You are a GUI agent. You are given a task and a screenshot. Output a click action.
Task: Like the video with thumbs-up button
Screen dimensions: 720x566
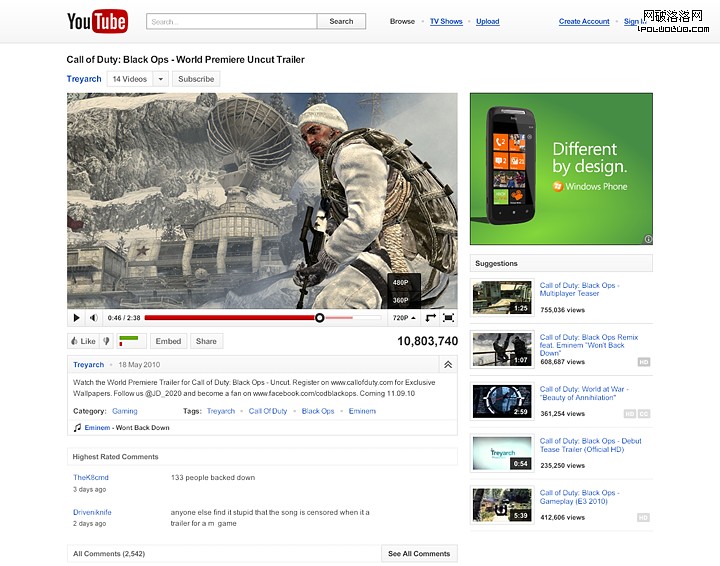tap(82, 341)
